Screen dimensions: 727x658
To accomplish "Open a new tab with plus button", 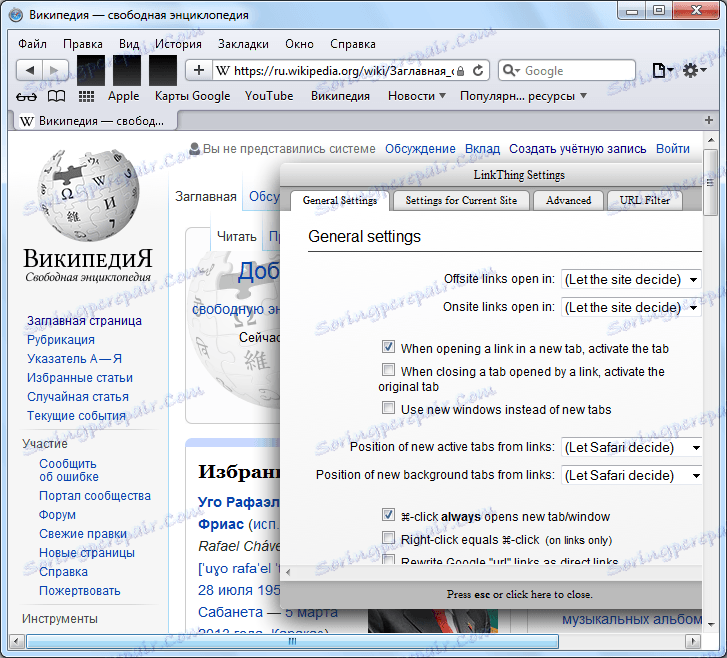I will [708, 121].
